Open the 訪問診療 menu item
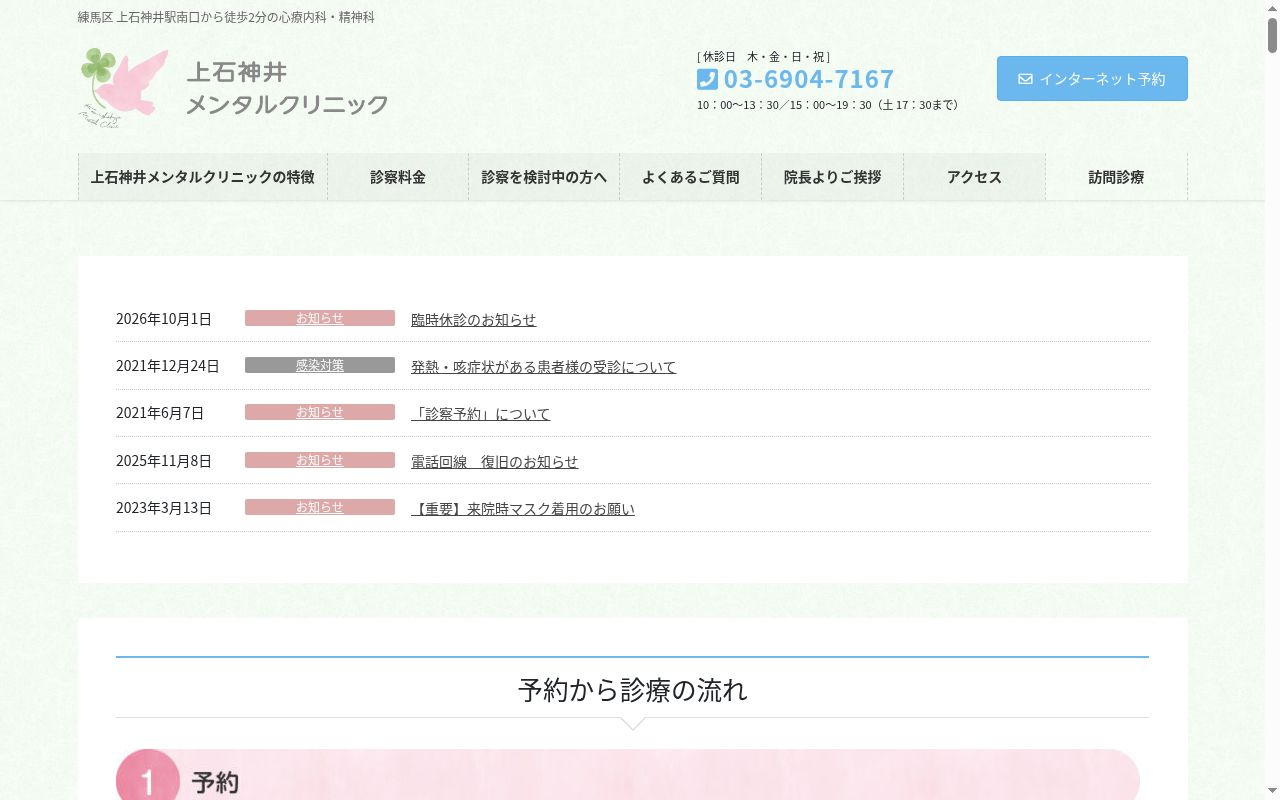Image resolution: width=1280 pixels, height=800 pixels. 1117,177
